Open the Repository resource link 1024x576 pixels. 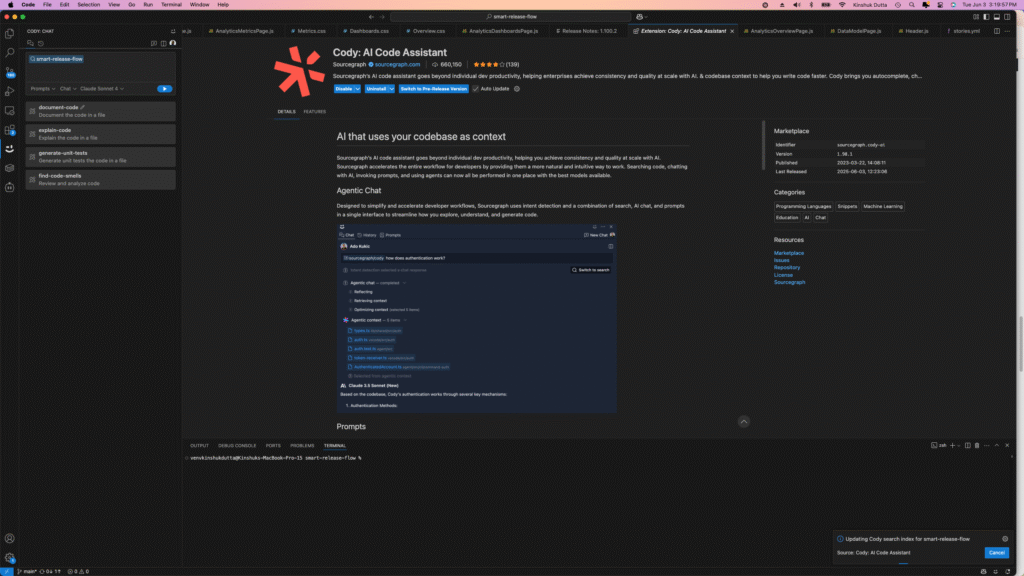(787, 268)
